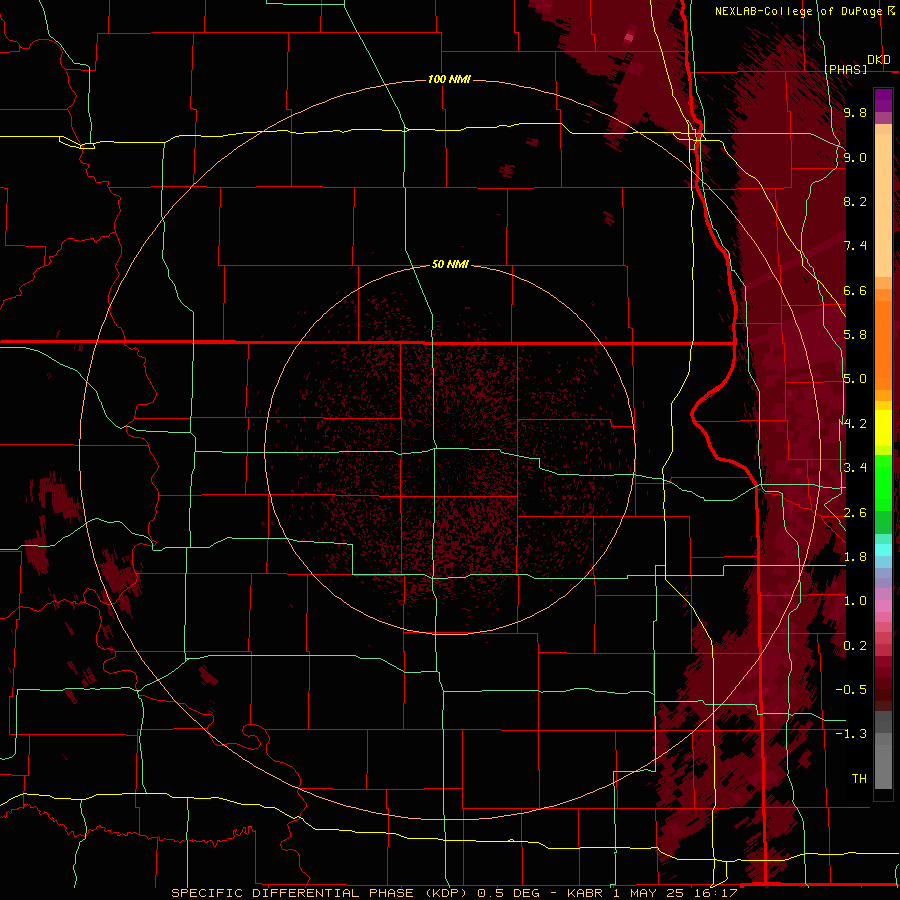
Task: Click the KABR station identifier text
Action: [586, 893]
